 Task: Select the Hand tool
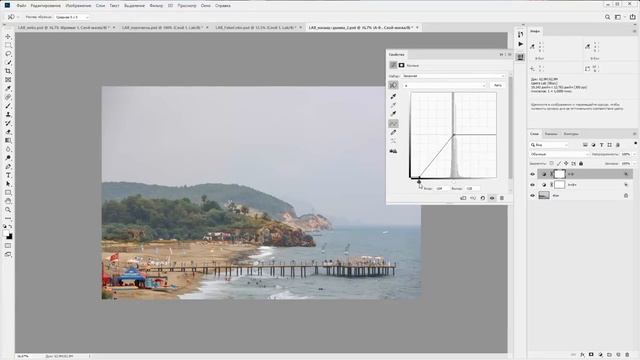pyautogui.click(x=8, y=201)
